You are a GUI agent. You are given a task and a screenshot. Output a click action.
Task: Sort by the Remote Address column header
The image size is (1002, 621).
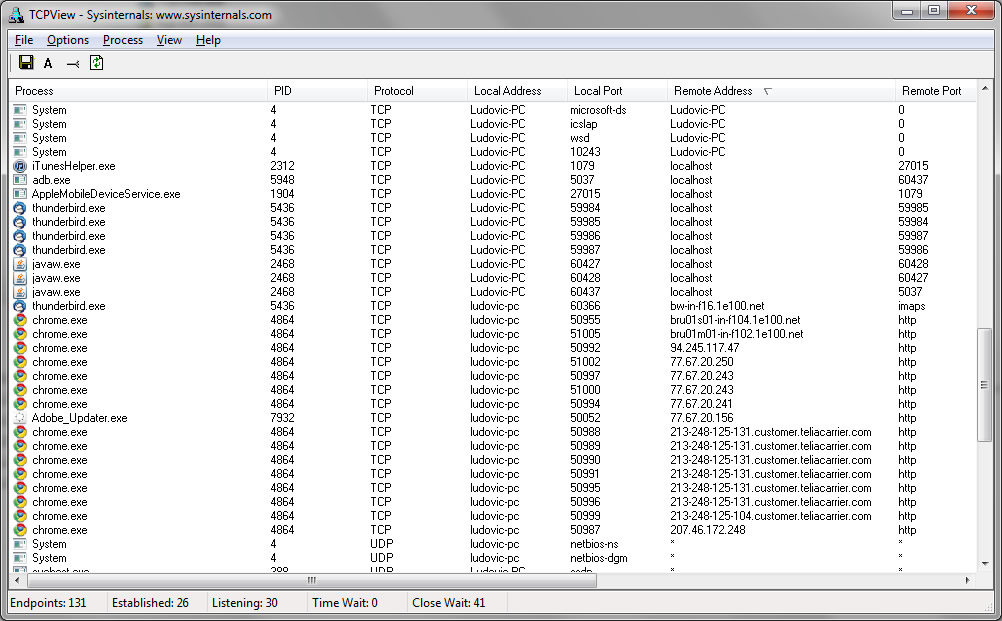tap(781, 91)
